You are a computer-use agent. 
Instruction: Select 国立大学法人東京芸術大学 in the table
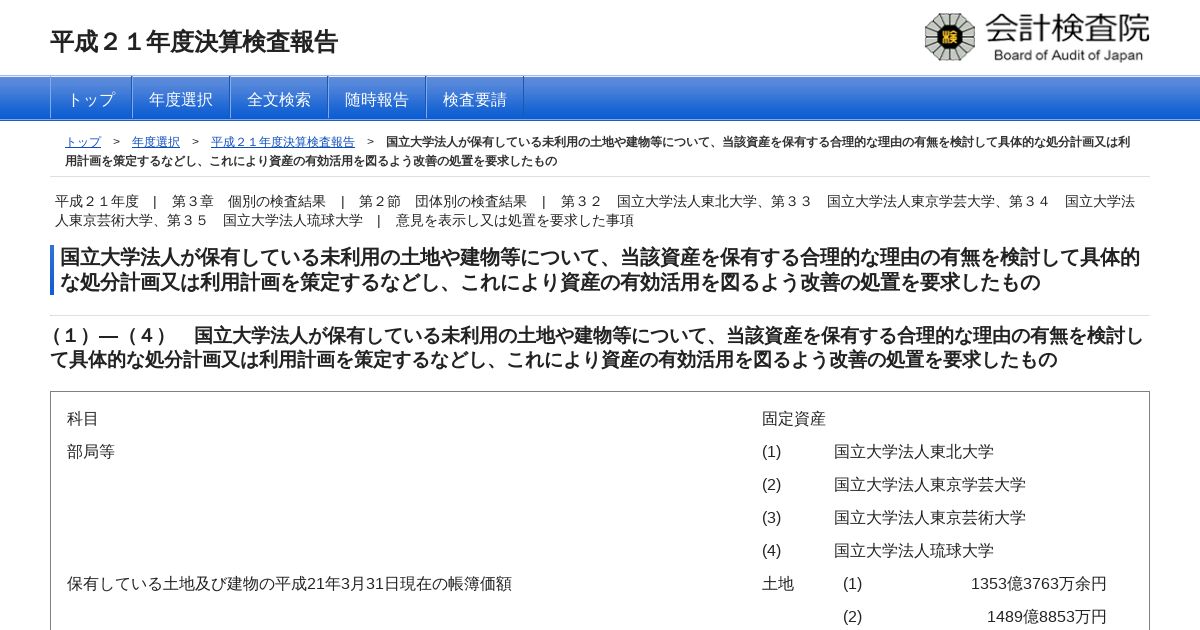click(x=930, y=518)
